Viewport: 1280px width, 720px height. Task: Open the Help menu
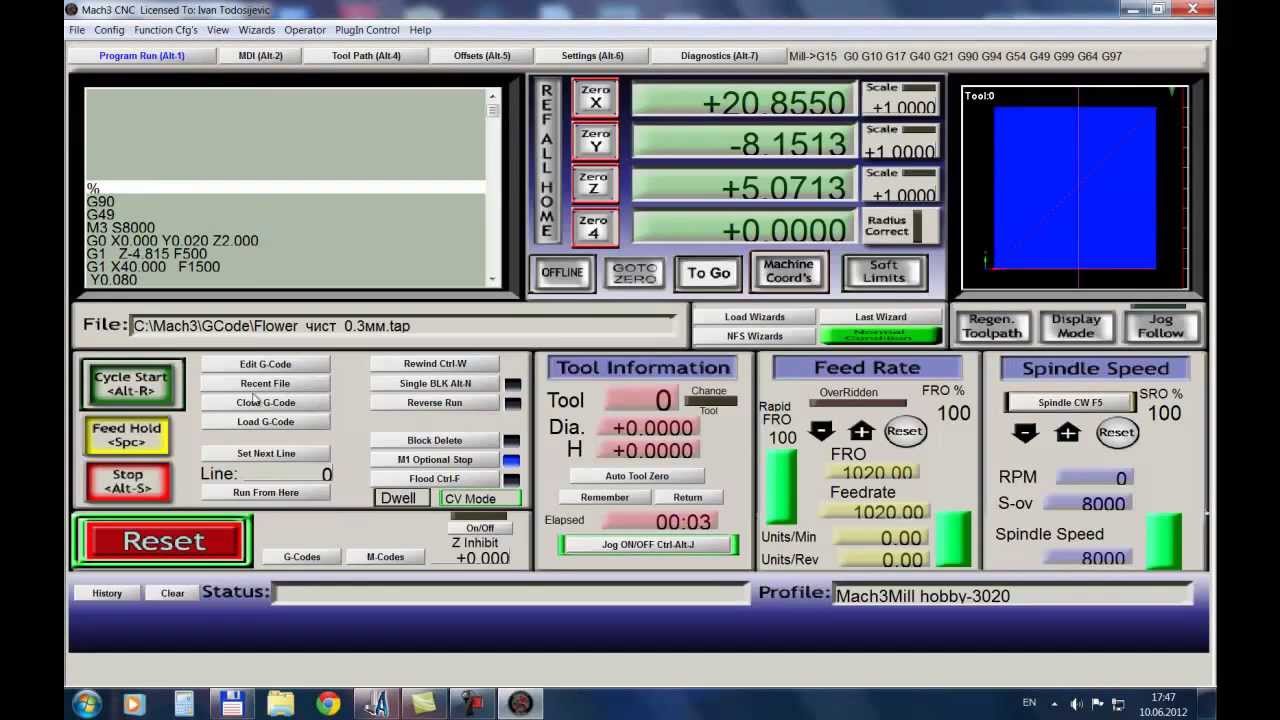click(x=420, y=30)
